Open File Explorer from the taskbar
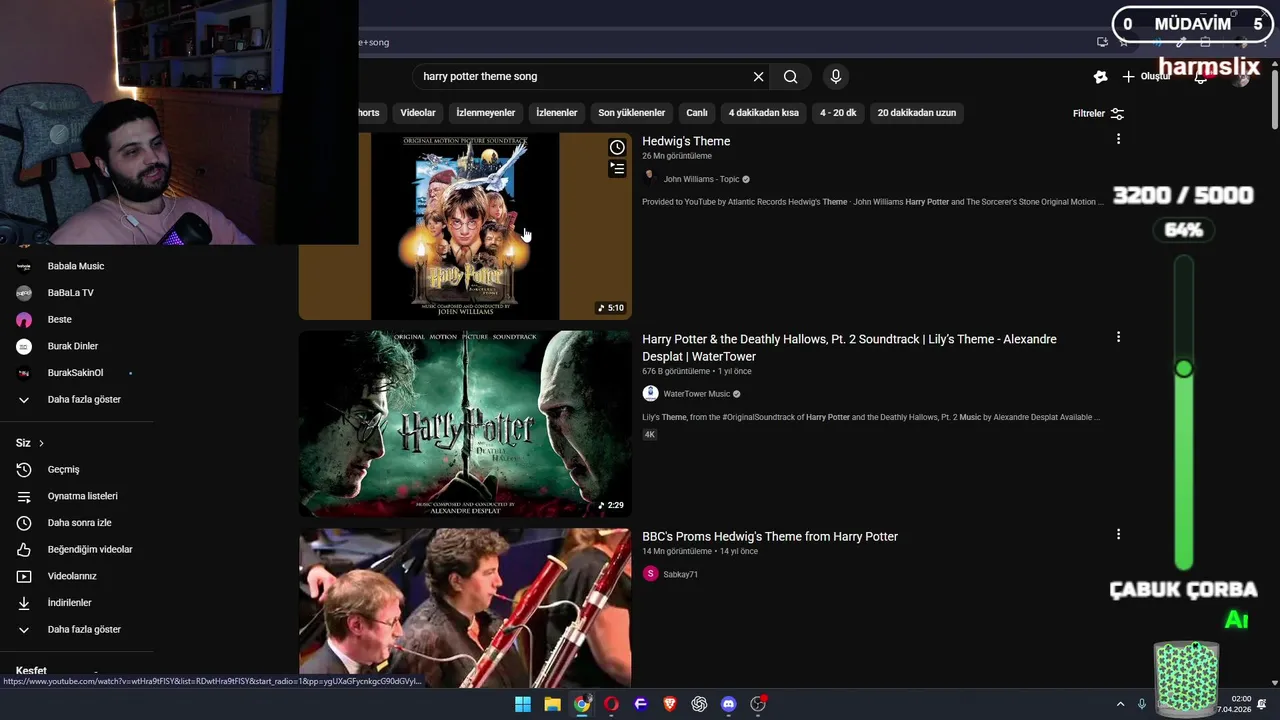The height and width of the screenshot is (720, 1280). [x=552, y=704]
